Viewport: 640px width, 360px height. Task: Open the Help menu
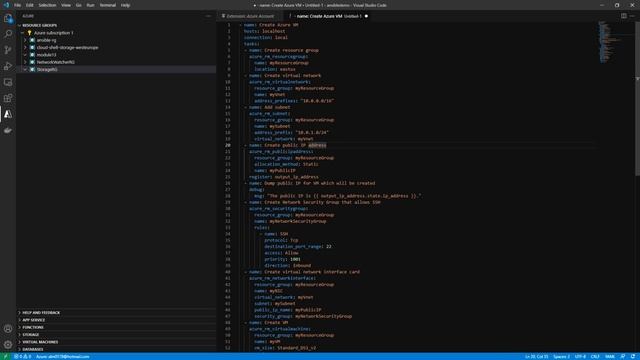click(x=125, y=5)
